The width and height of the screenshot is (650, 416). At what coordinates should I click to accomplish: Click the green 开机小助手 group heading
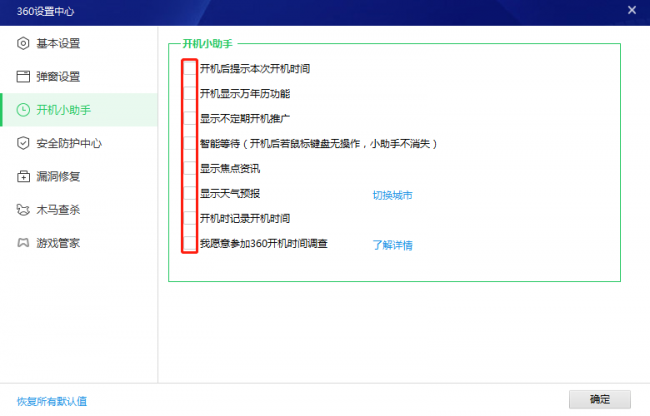coord(207,44)
